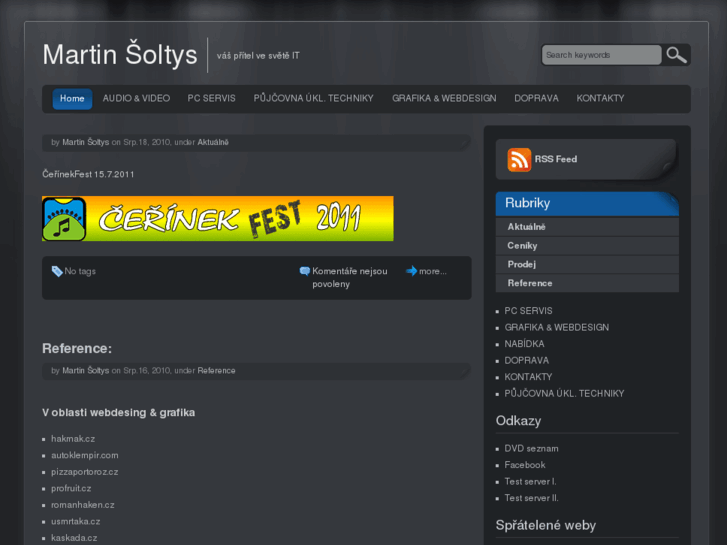Viewport: 727px width, 545px height.
Task: Click V oblasti webdesing & grafika heading
Action: point(119,413)
